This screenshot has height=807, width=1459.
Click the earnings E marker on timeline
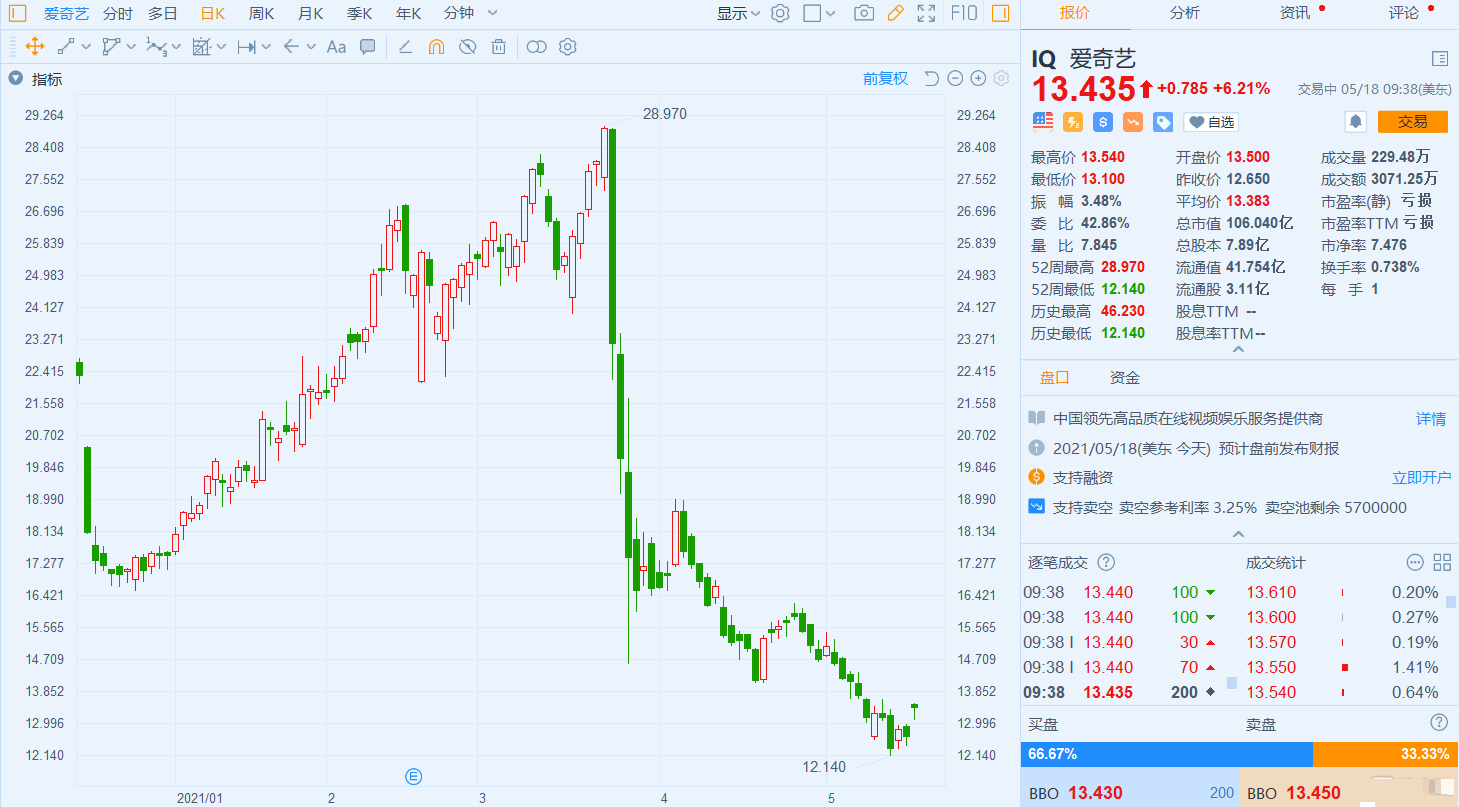414,776
